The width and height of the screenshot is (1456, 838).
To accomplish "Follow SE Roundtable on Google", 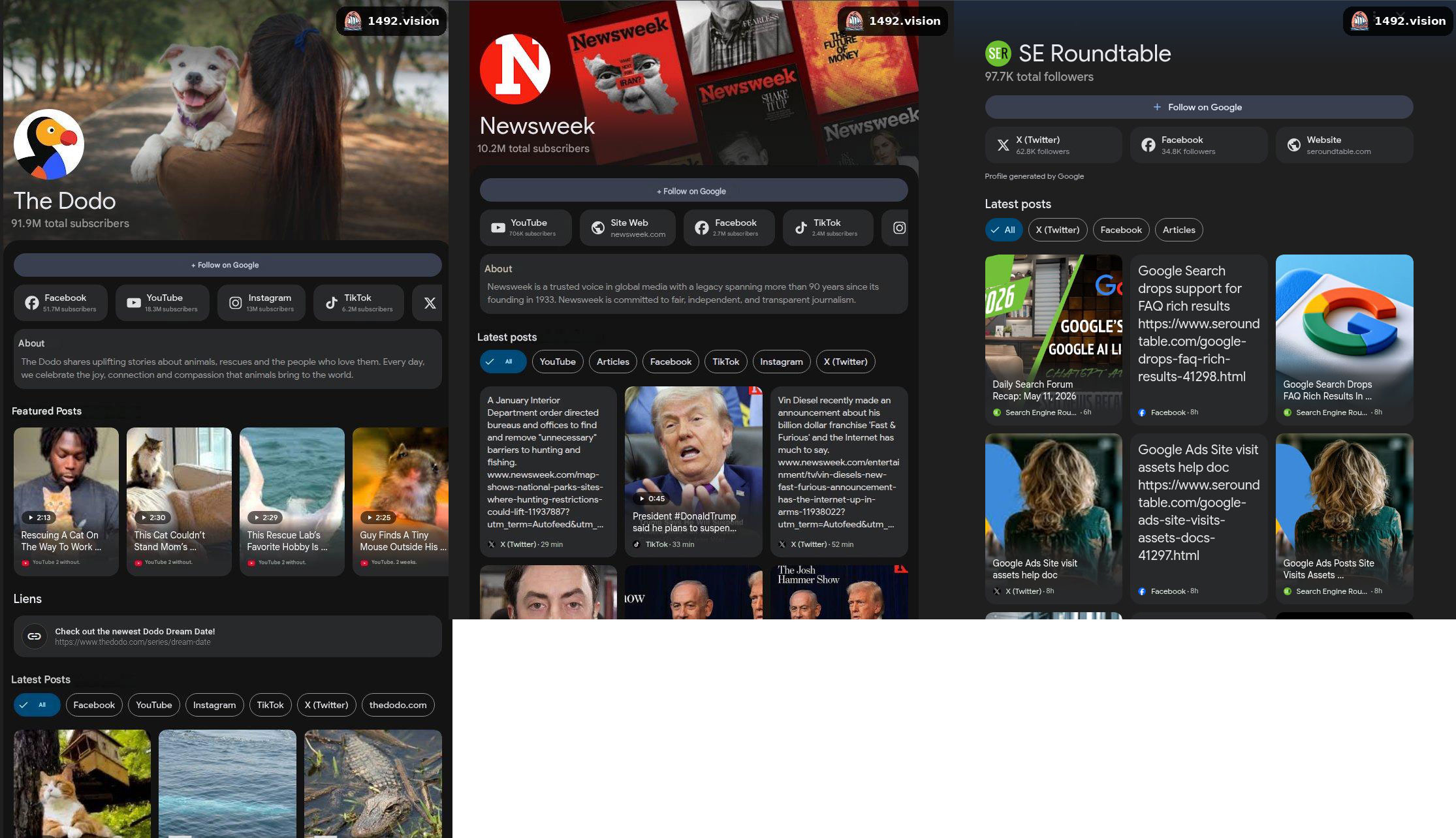I will [1199, 107].
